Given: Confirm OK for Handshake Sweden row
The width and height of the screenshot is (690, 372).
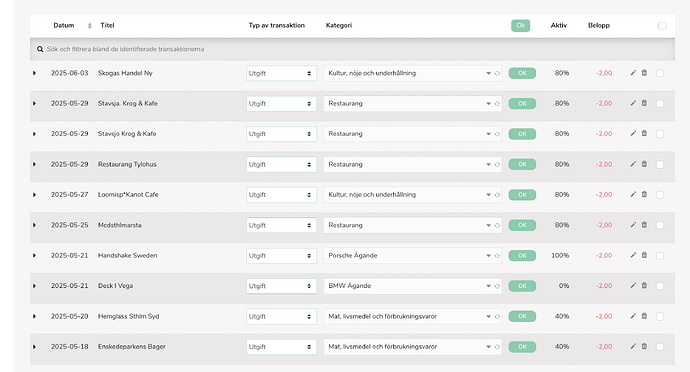Looking at the screenshot, I should tap(522, 255).
